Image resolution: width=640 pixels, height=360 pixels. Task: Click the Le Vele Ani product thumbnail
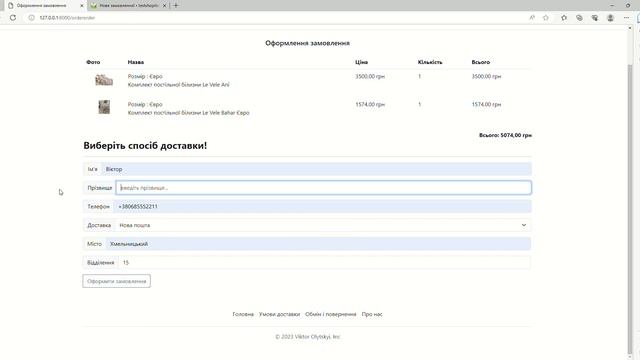(104, 80)
